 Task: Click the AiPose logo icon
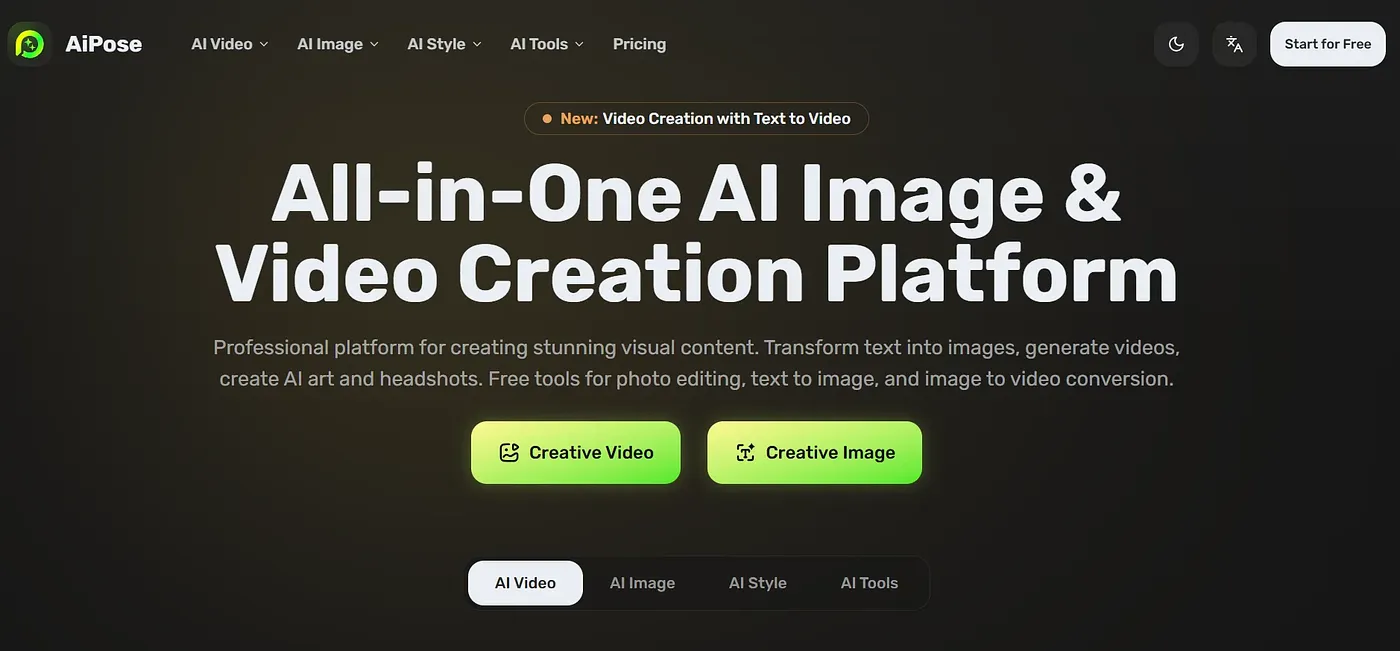tap(30, 44)
